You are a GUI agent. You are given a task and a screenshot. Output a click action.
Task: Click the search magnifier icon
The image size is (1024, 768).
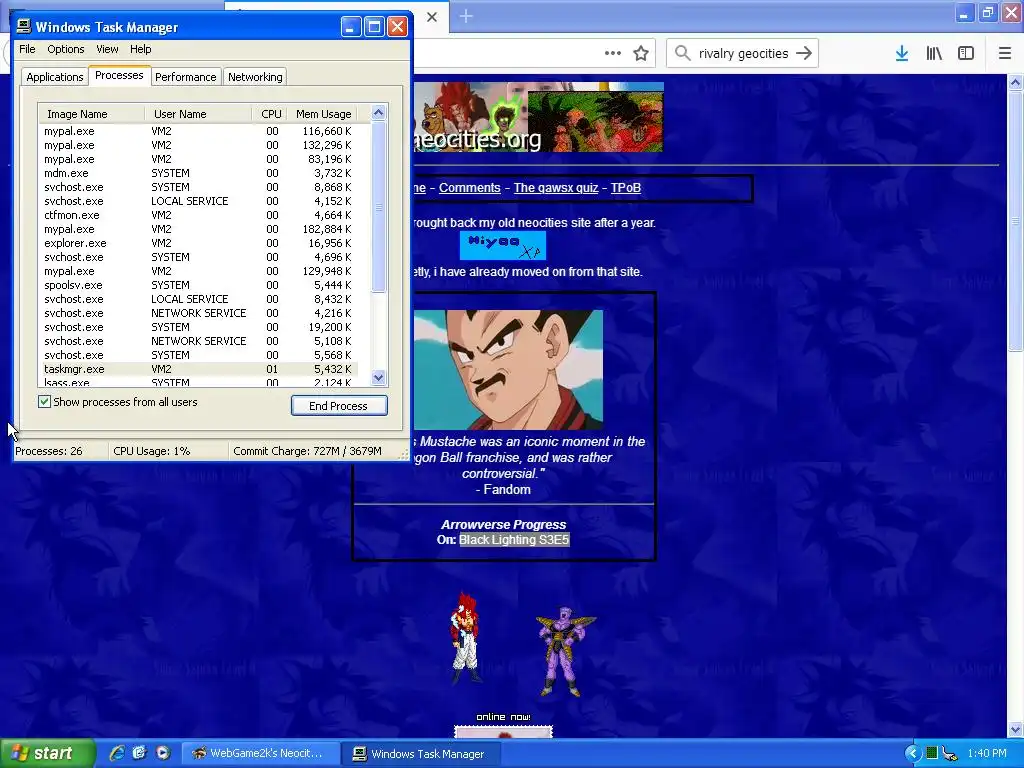point(682,53)
